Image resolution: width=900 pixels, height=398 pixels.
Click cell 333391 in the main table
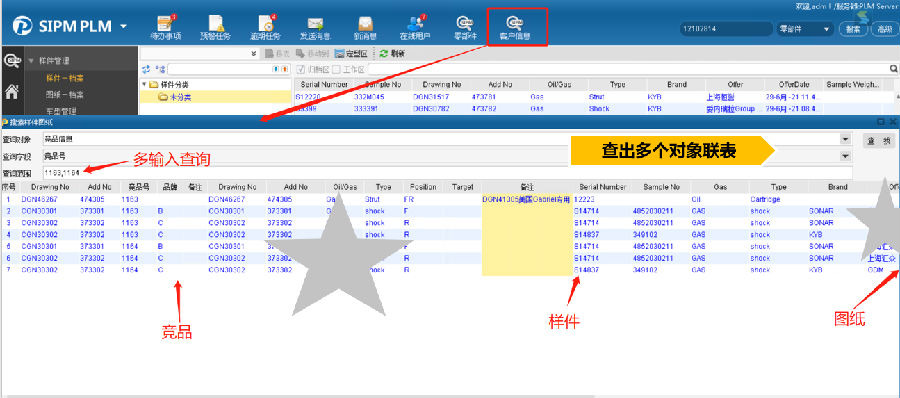click(x=366, y=109)
